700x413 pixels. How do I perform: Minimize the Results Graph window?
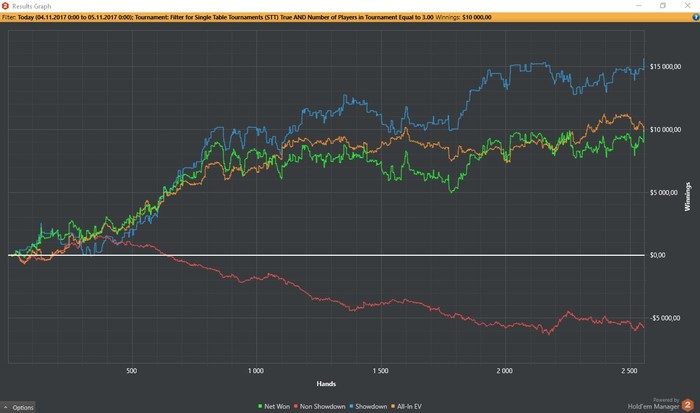(x=638, y=6)
